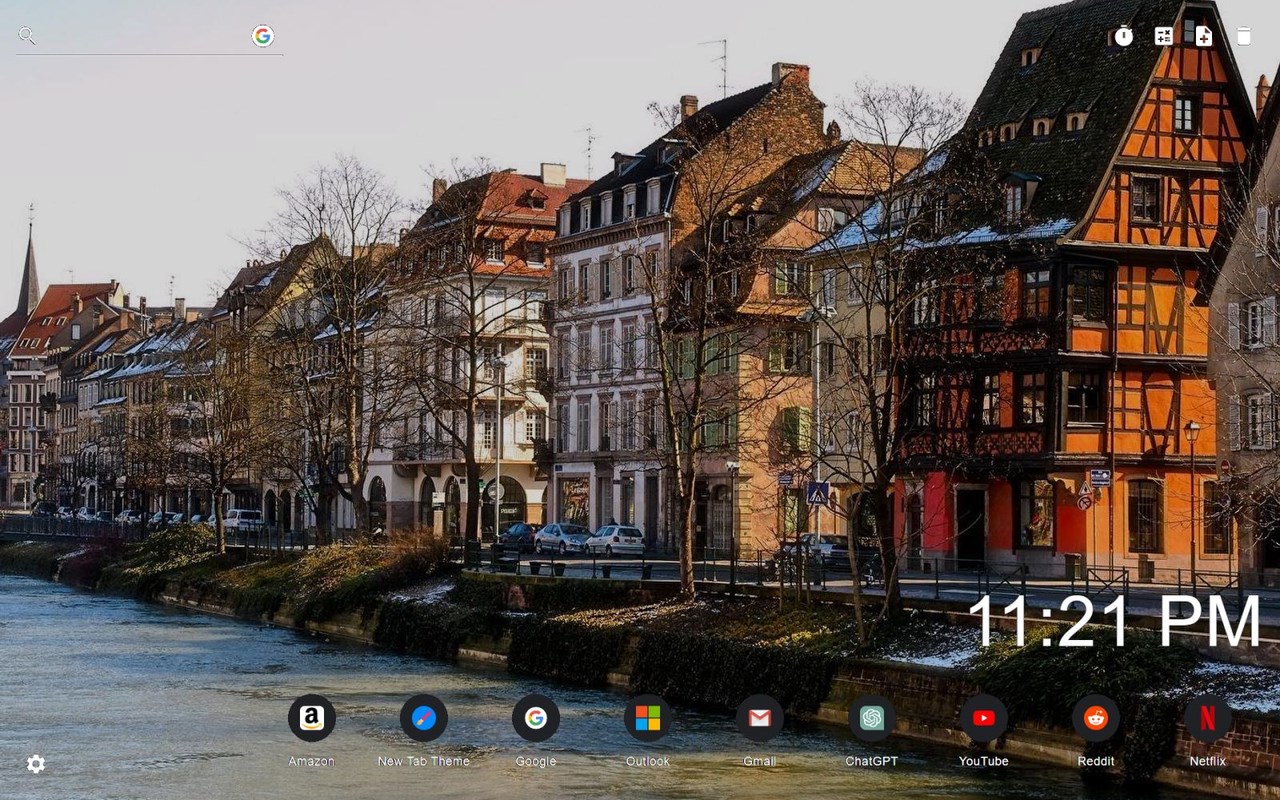Image resolution: width=1280 pixels, height=800 pixels.
Task: Open the YouTube shortcut icon
Action: click(x=984, y=718)
